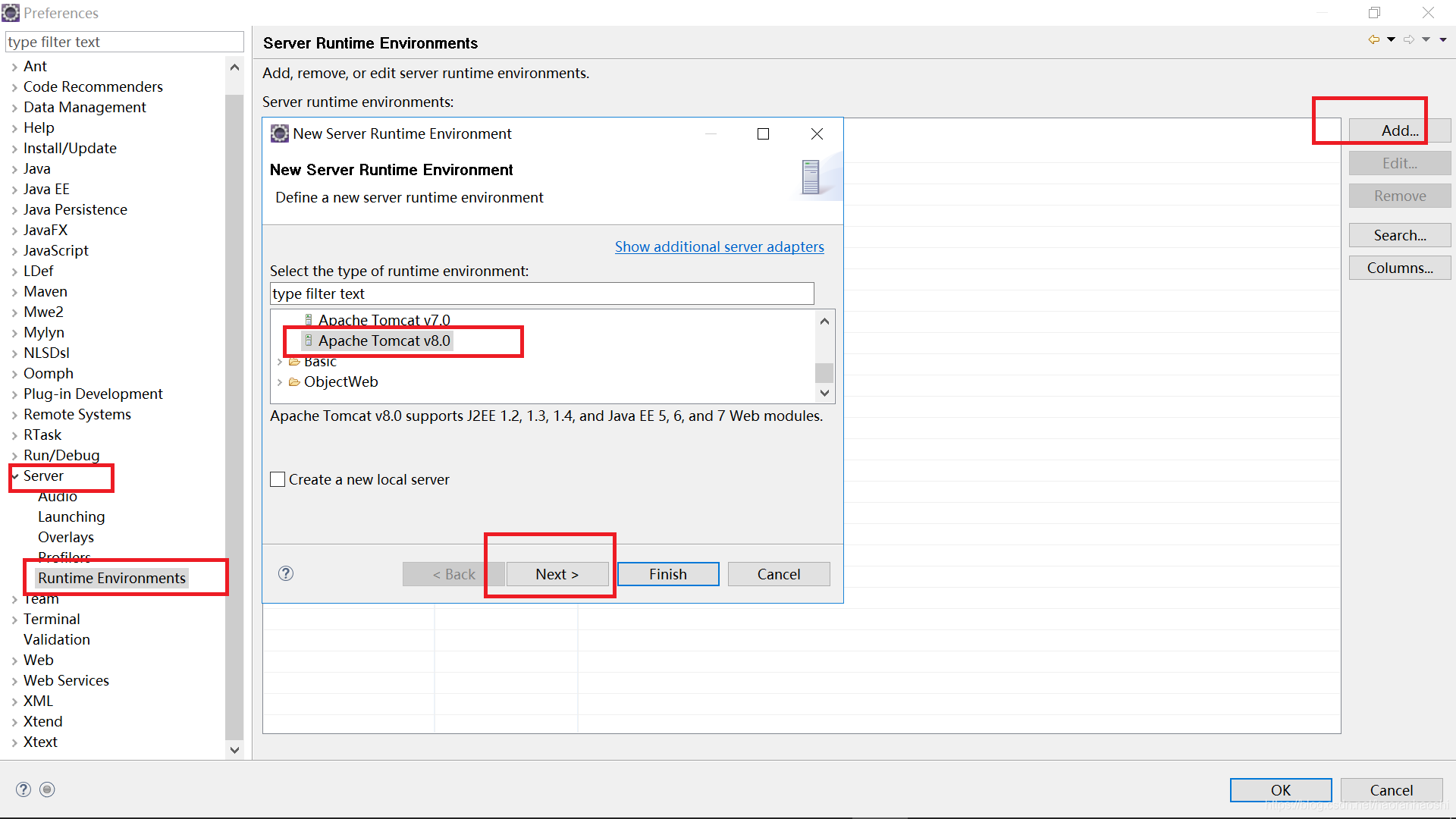Viewport: 1456px width, 819px height.
Task: Select Launching under the Server section
Action: click(71, 516)
